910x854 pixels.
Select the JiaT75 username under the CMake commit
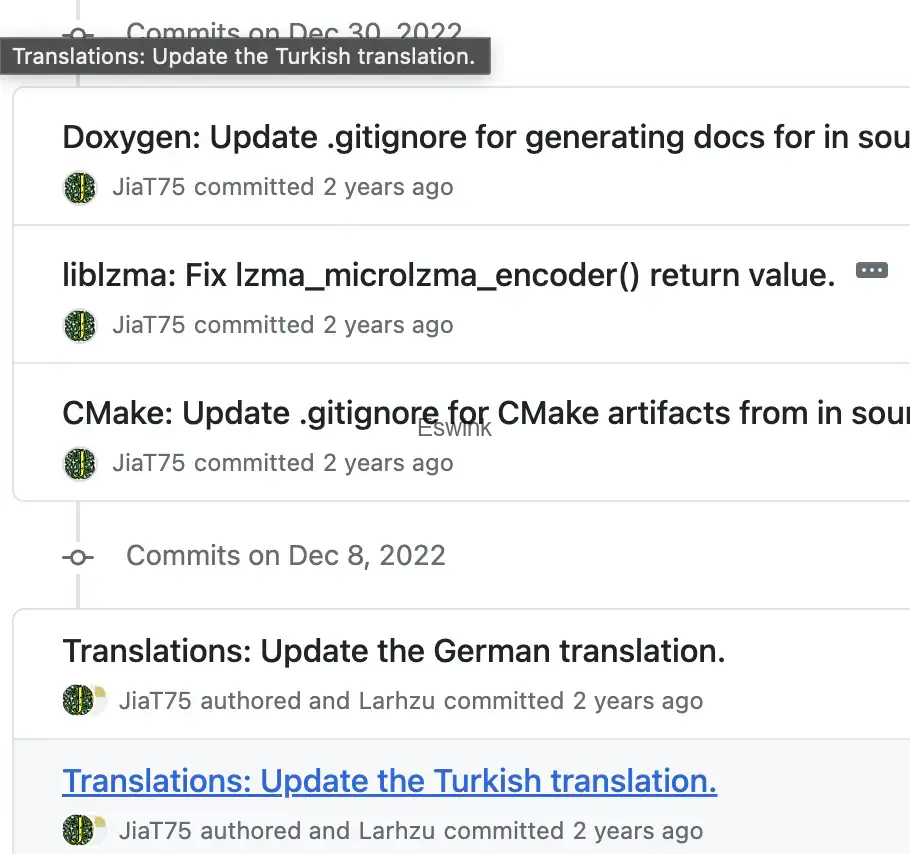149,463
